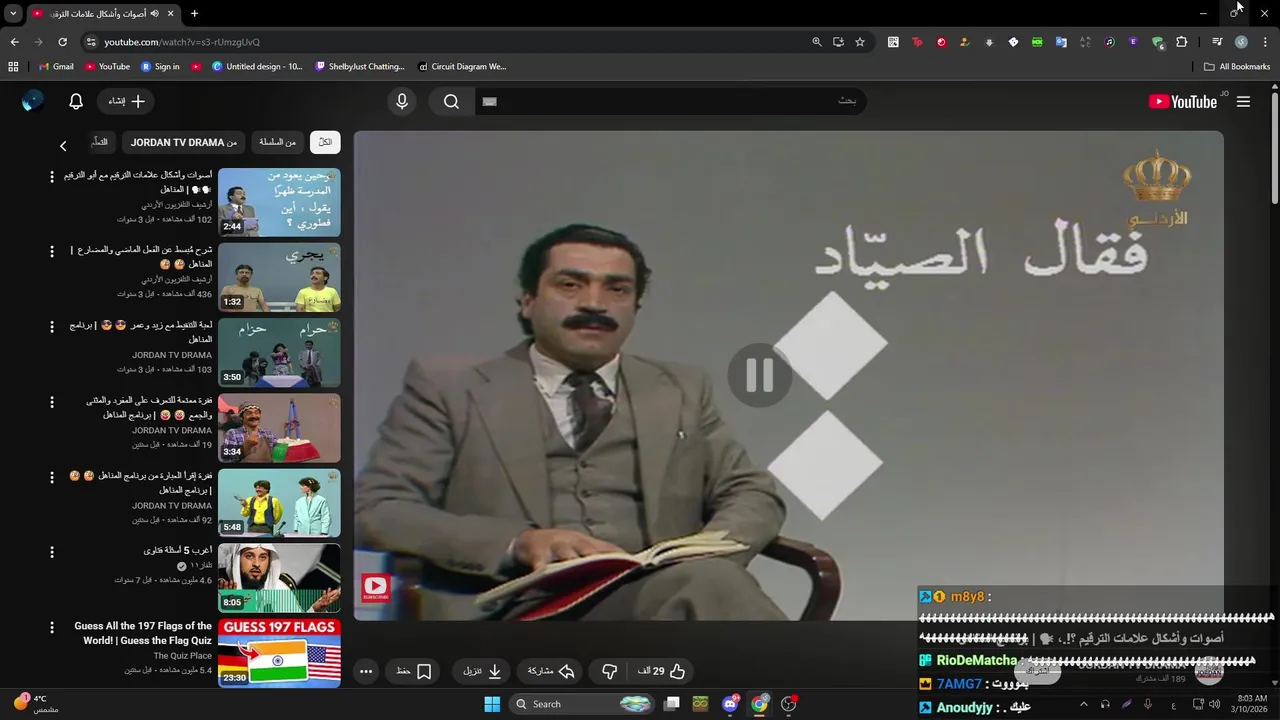Open the All Bookmarks folder
Viewport: 1280px width, 720px height.
pyautogui.click(x=1237, y=67)
